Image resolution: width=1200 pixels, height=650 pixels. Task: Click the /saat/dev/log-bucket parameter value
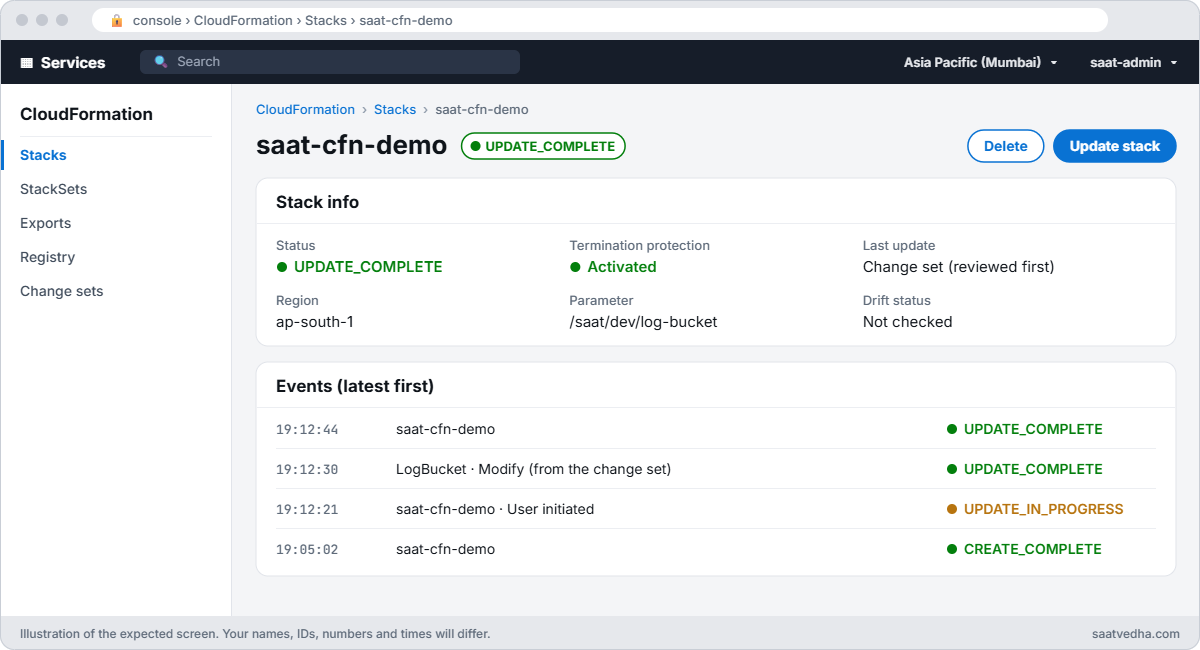click(x=643, y=322)
